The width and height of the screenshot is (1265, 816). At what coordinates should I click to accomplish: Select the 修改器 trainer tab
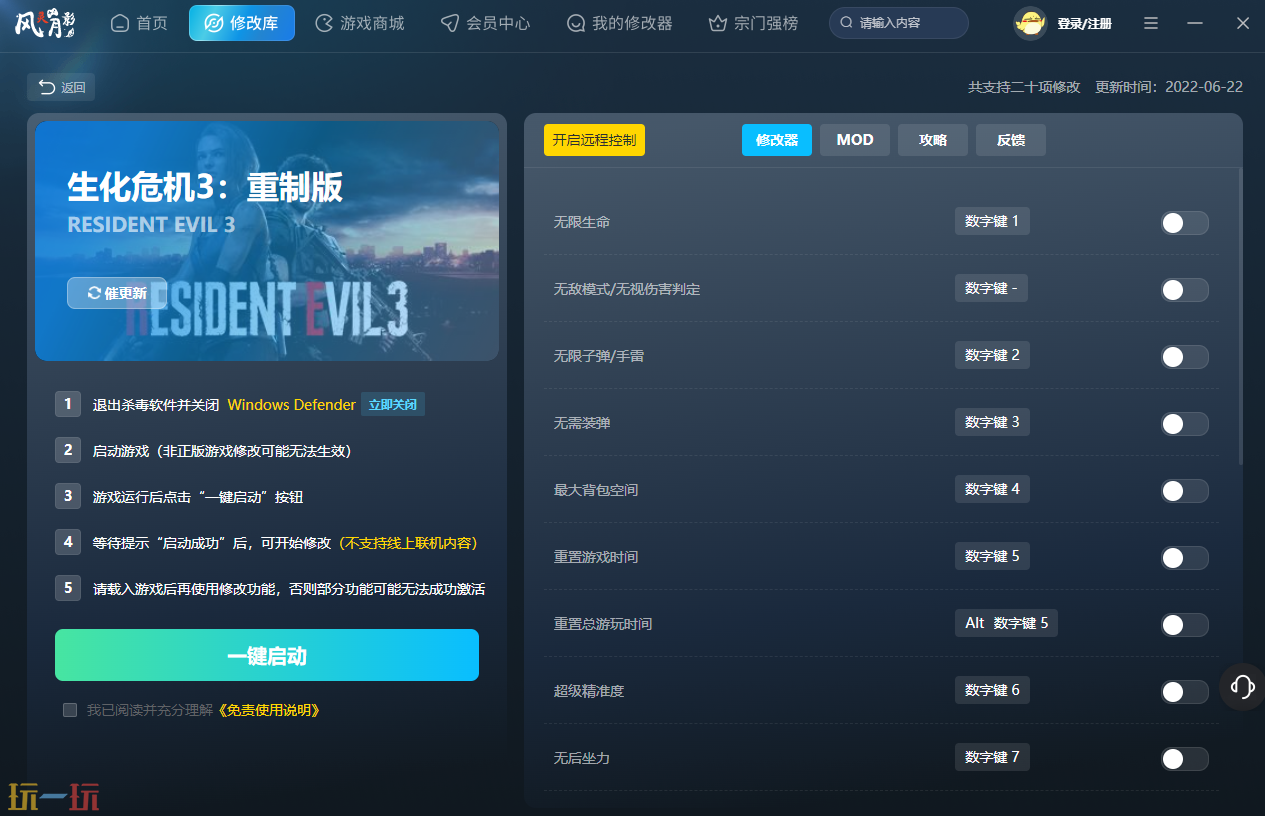(777, 140)
